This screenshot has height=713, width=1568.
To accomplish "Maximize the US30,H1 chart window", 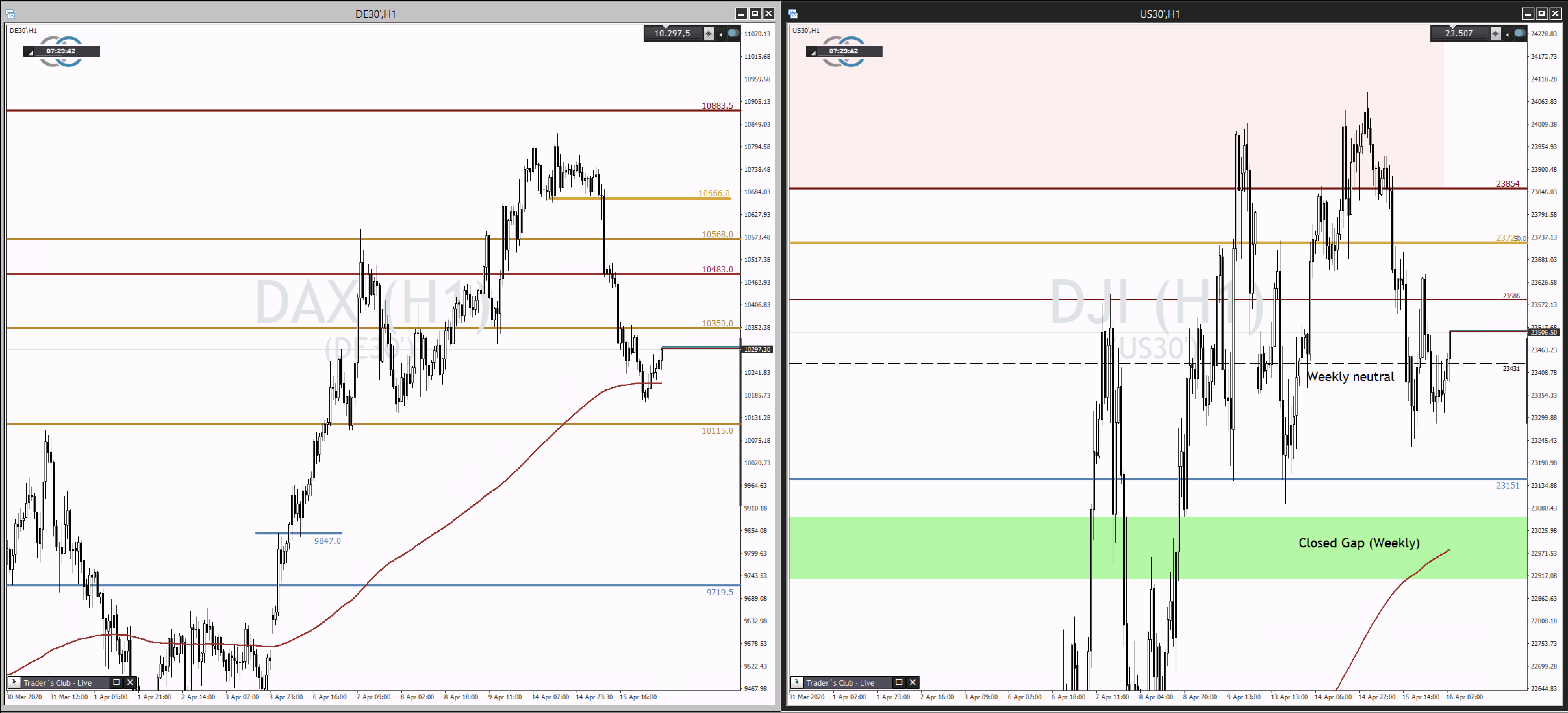I will 1542,13.
